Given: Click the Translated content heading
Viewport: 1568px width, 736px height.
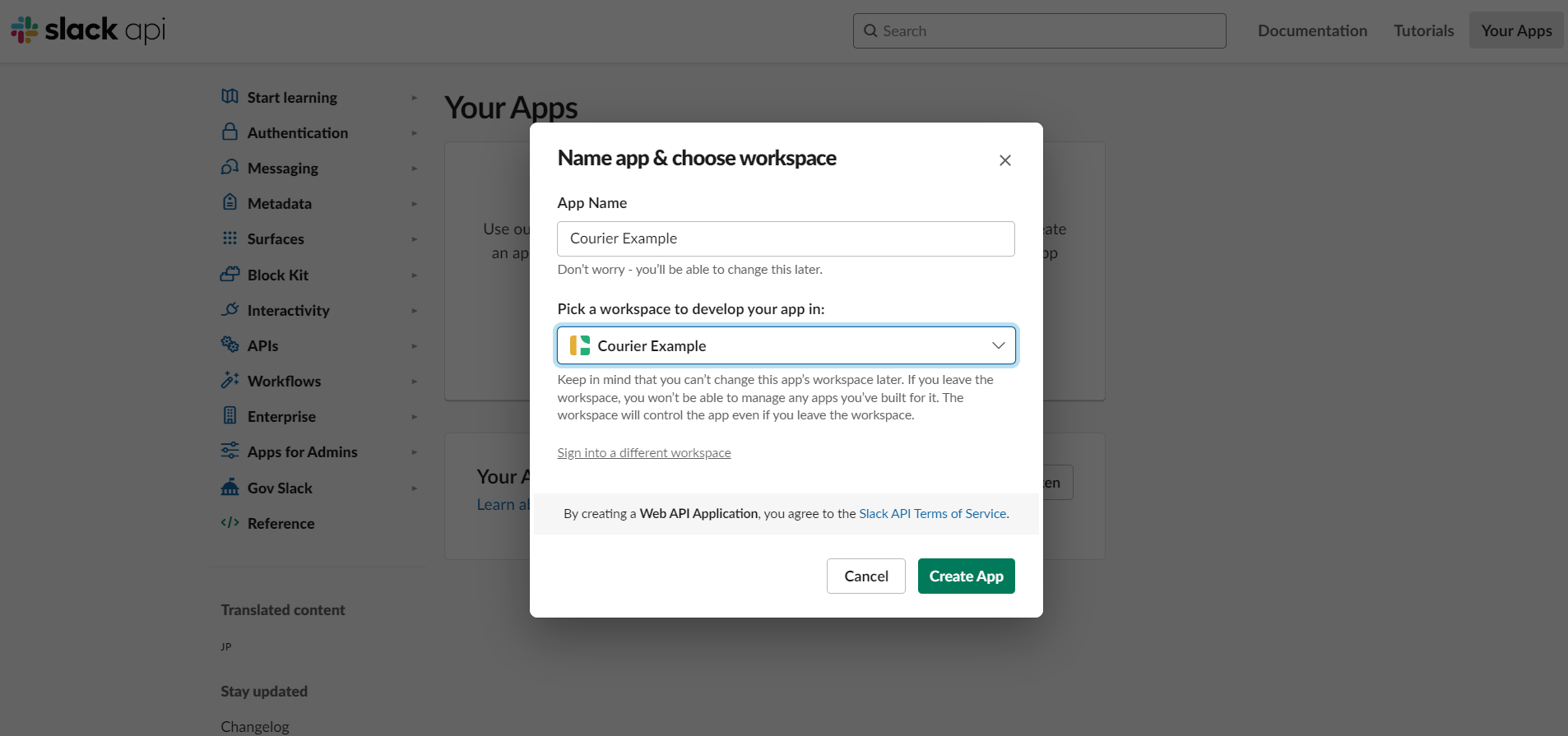Looking at the screenshot, I should click(x=283, y=610).
